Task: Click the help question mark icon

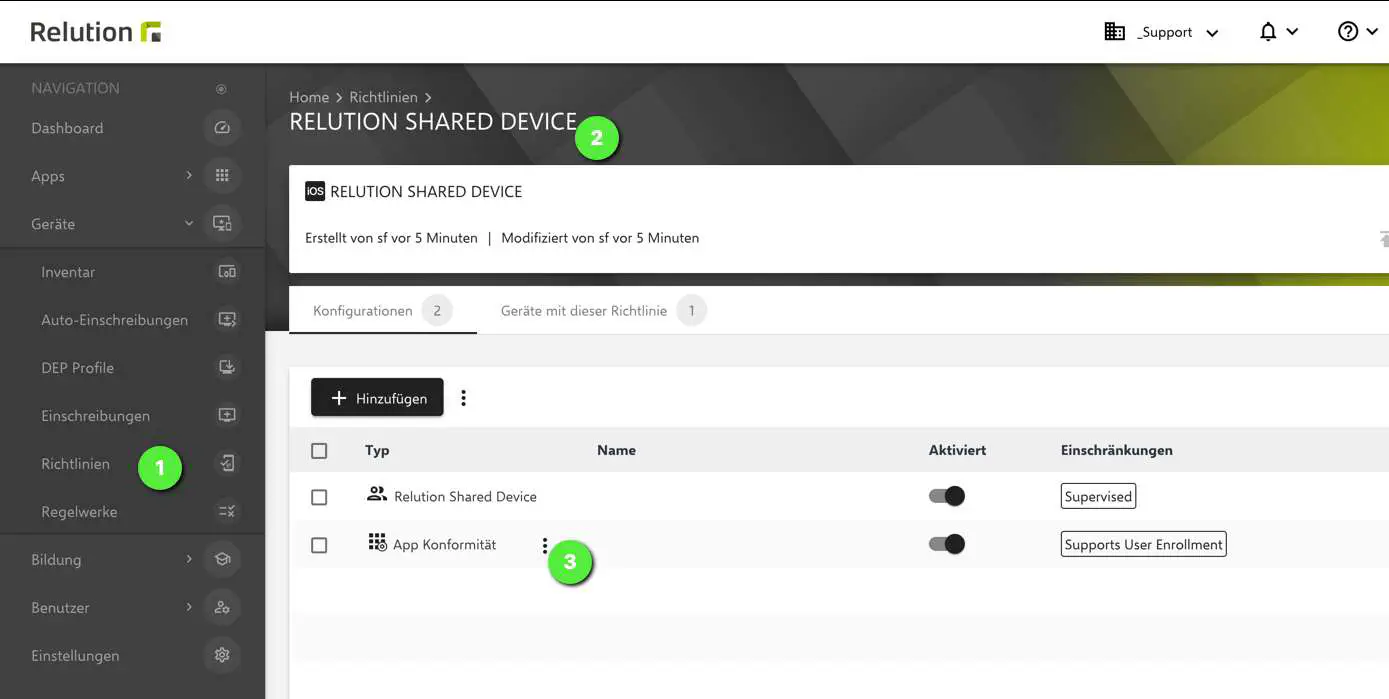Action: tap(1347, 31)
